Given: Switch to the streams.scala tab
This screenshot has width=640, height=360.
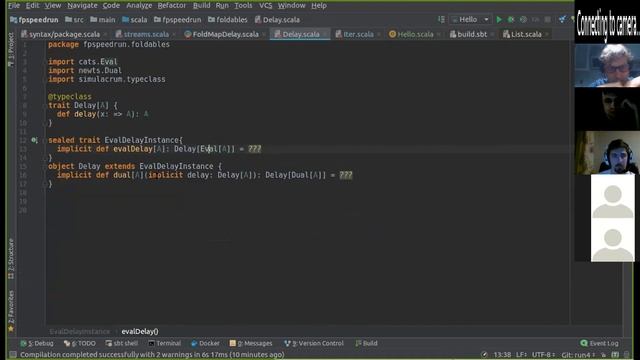Looking at the screenshot, I should [x=146, y=34].
